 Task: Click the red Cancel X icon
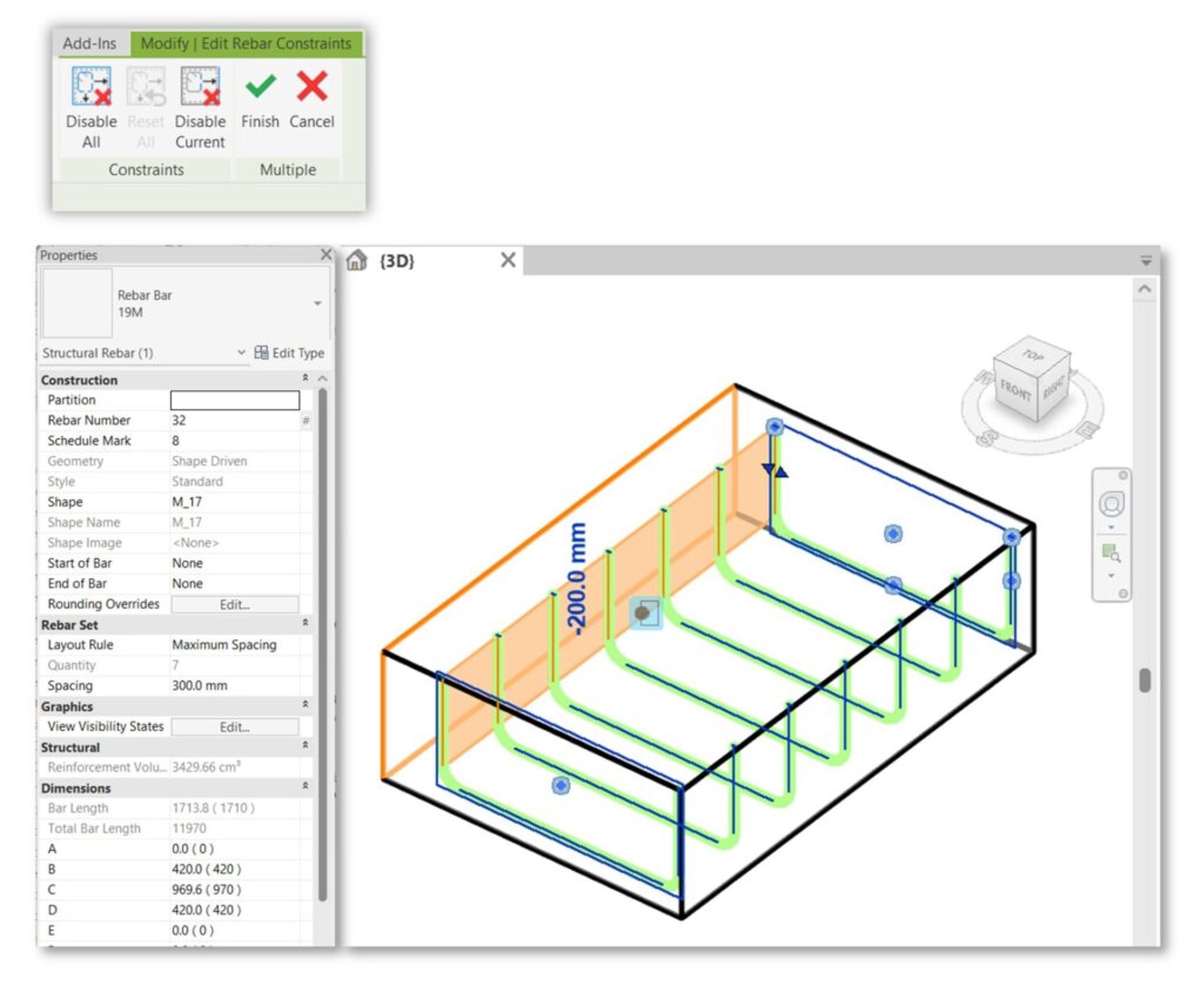coord(312,86)
